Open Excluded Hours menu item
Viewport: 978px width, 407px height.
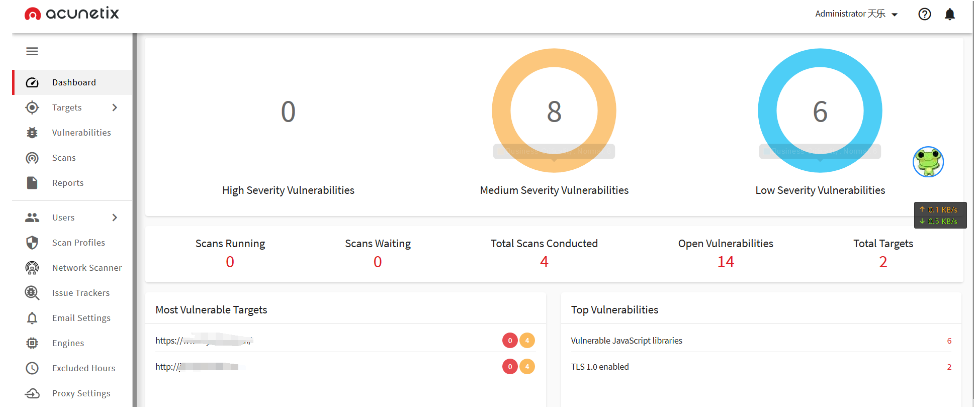pos(72,368)
